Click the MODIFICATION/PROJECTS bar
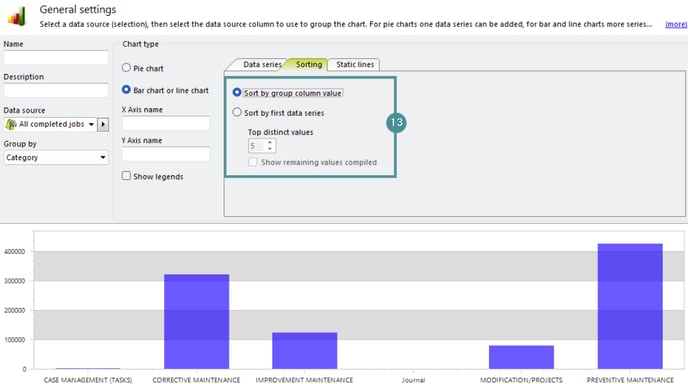 tap(521, 357)
